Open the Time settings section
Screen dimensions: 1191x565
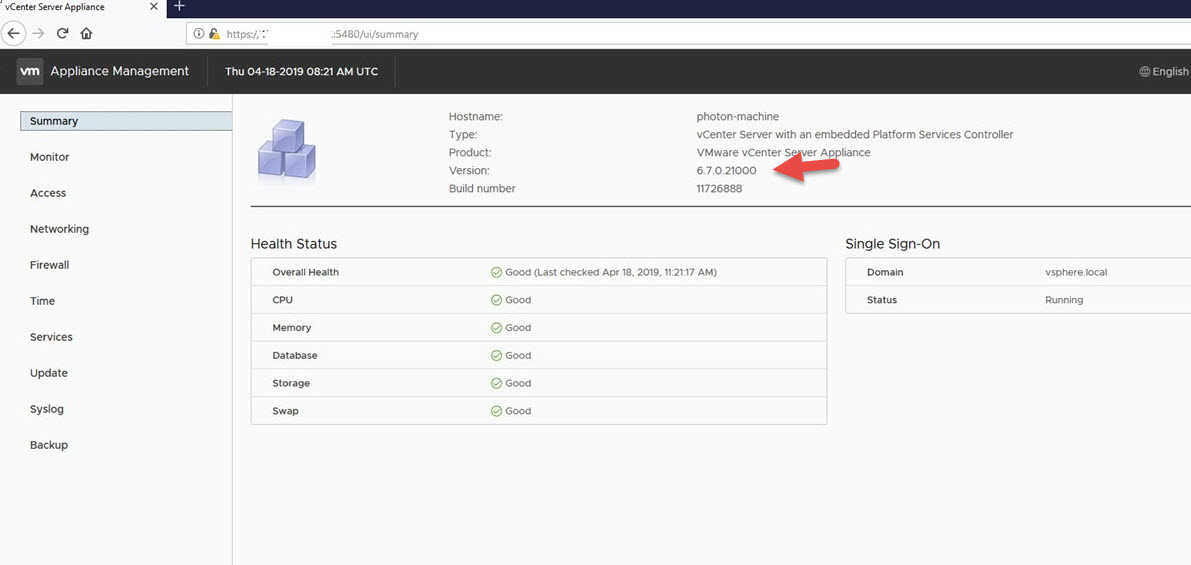[43, 301]
